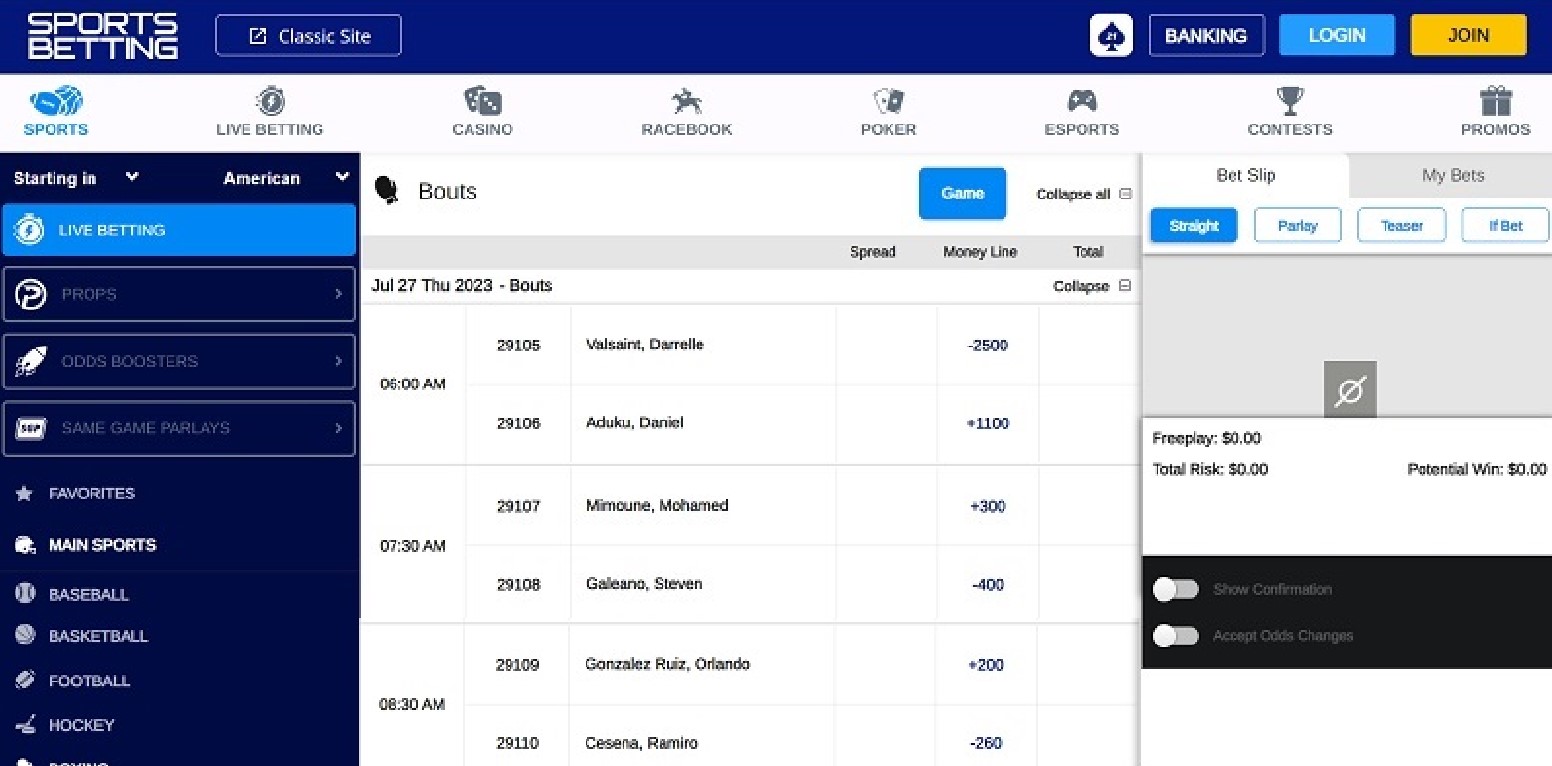This screenshot has height=766, width=1552.
Task: Switch to the My Bets tab
Action: 1452,175
